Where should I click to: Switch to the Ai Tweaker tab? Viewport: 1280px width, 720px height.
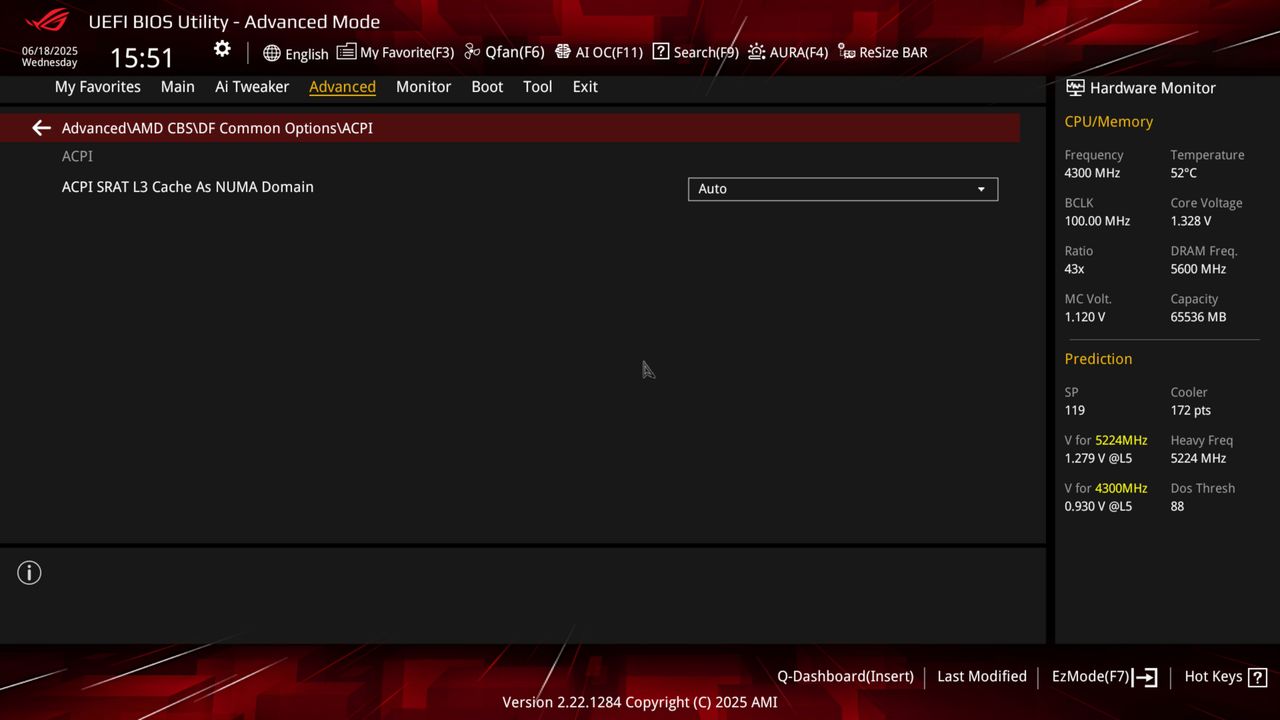(x=251, y=87)
